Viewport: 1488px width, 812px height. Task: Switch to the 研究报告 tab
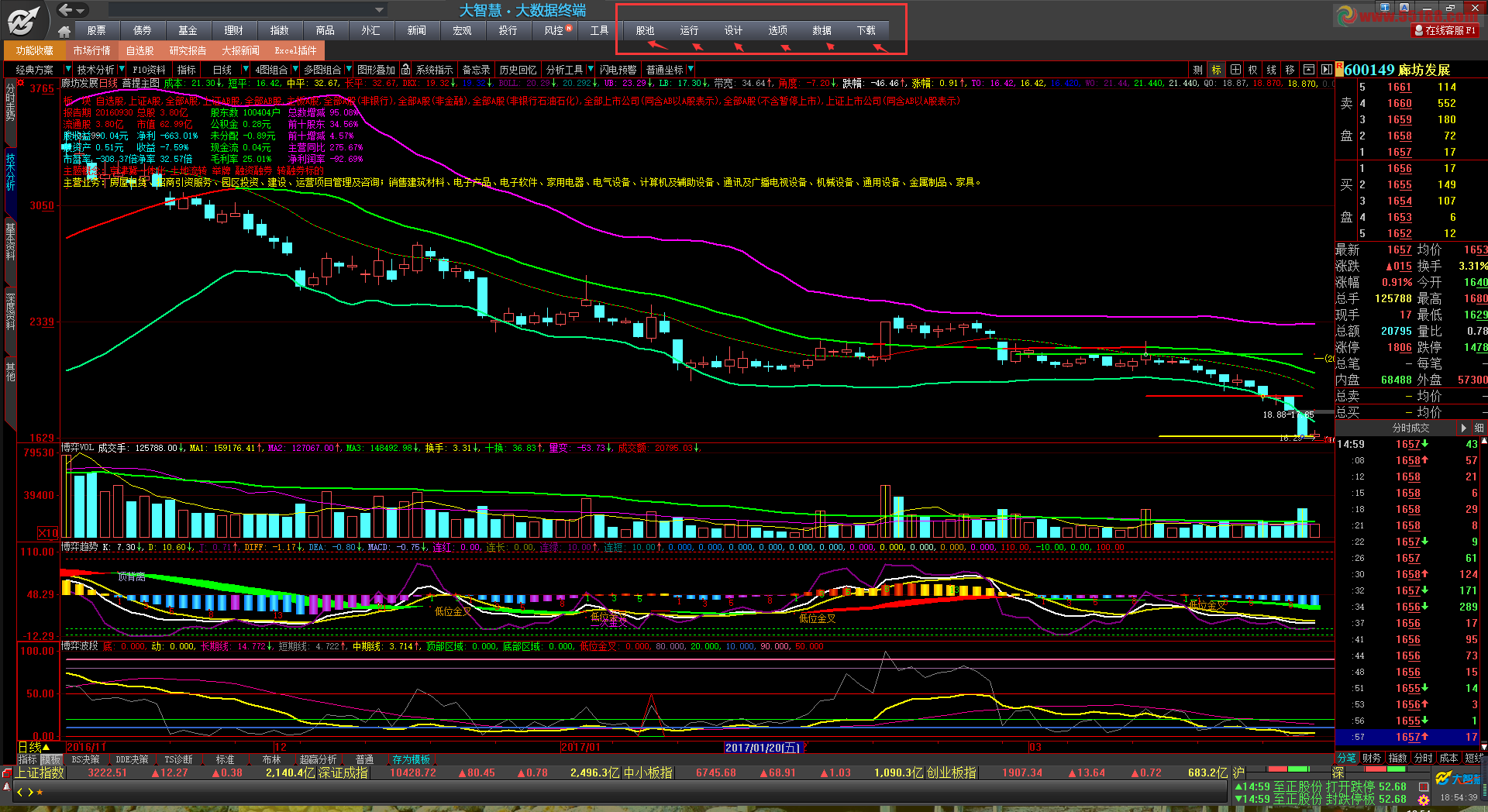(x=188, y=50)
